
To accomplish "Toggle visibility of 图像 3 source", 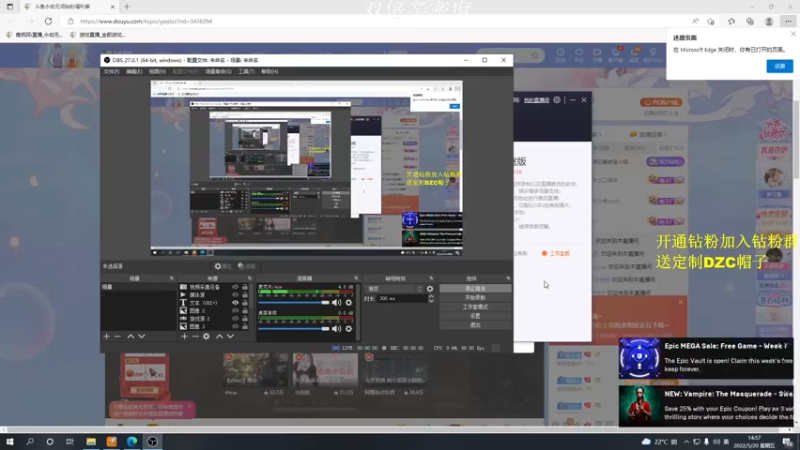I will pyautogui.click(x=235, y=327).
